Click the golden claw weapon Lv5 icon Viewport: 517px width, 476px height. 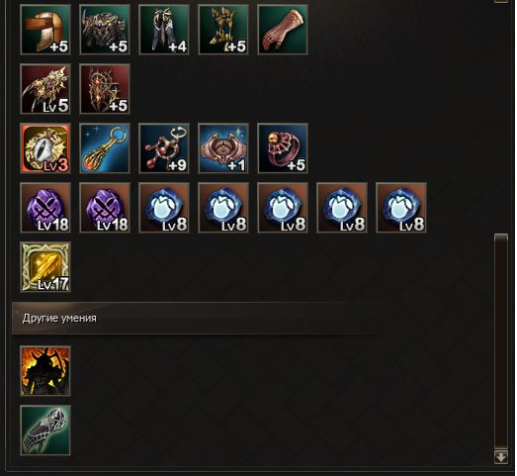[45, 89]
